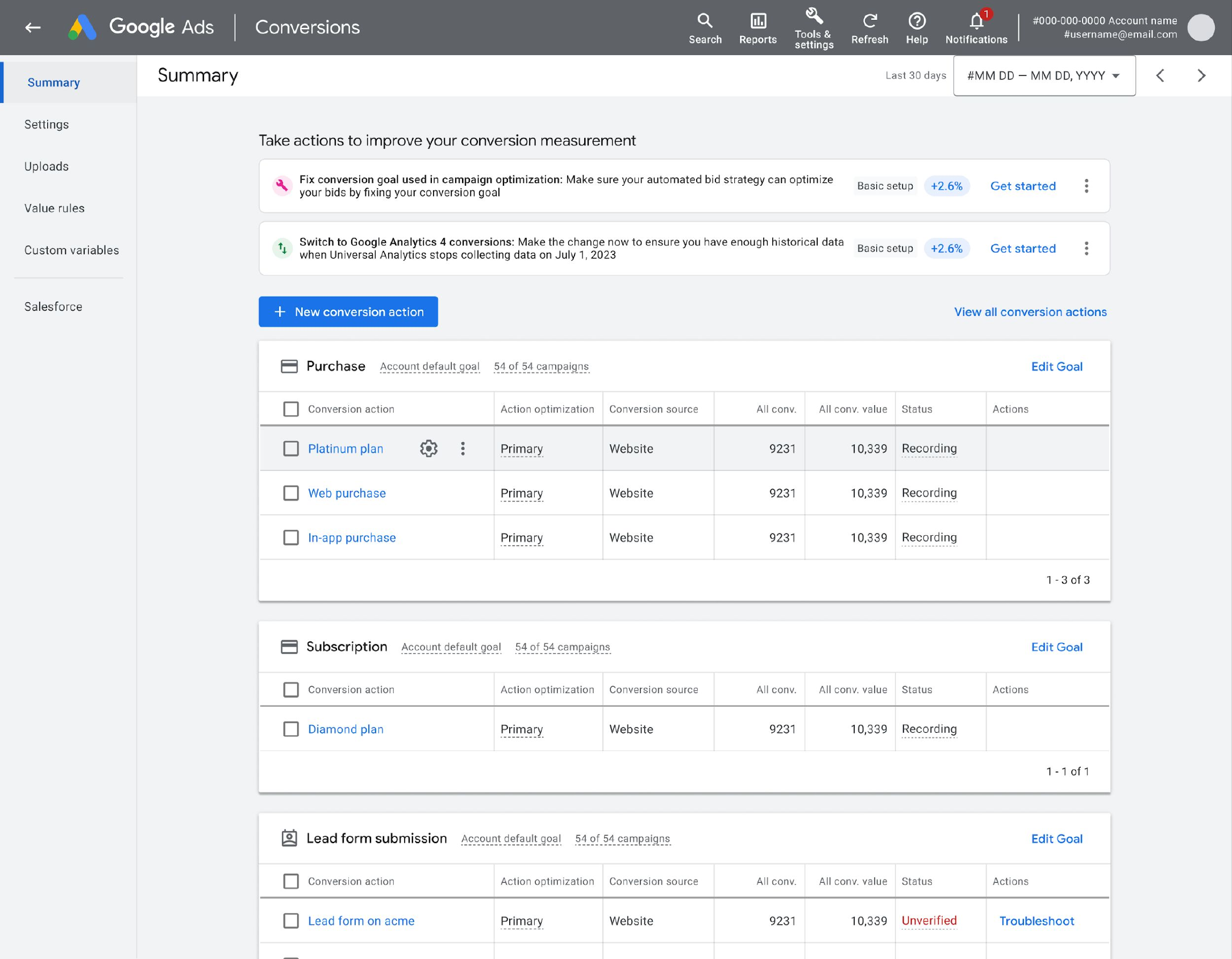Screen dimensions: 1232x959
Task: Open the date range dropdown
Action: [x=1044, y=76]
